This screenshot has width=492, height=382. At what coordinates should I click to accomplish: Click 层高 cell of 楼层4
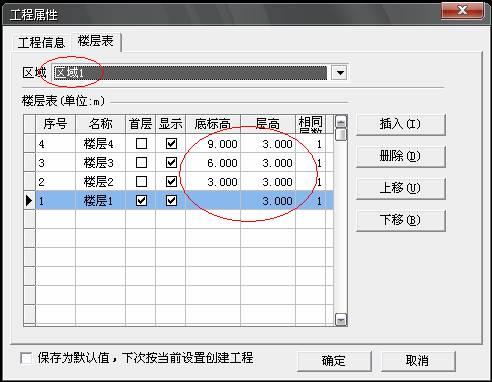268,144
